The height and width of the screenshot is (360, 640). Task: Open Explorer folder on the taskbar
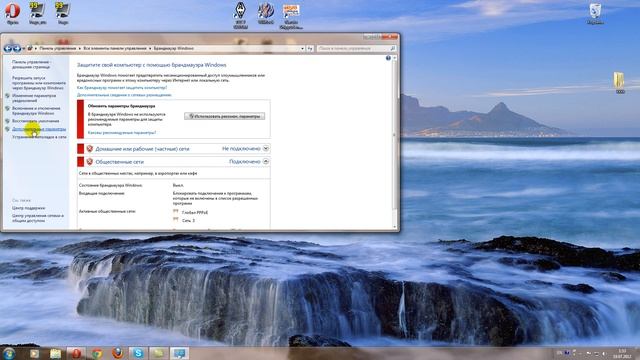(x=55, y=353)
